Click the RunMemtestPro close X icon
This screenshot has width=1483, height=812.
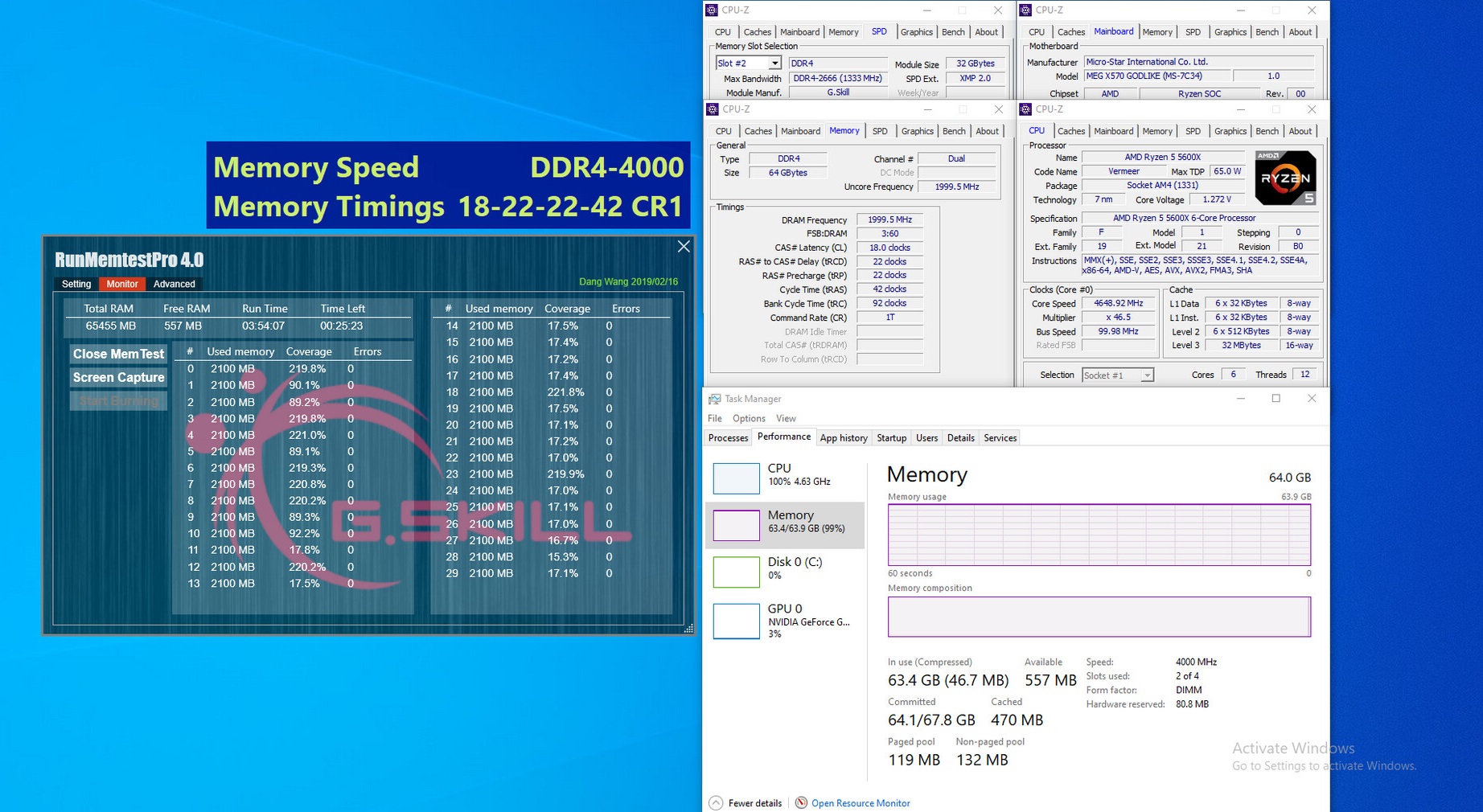(684, 247)
